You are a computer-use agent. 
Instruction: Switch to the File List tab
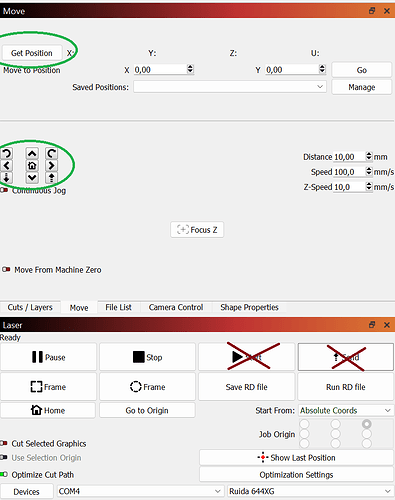pos(118,307)
